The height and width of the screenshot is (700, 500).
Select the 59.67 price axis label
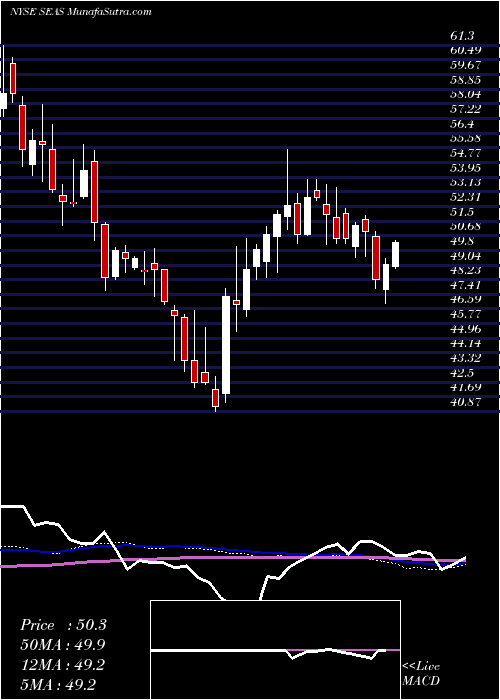point(466,66)
